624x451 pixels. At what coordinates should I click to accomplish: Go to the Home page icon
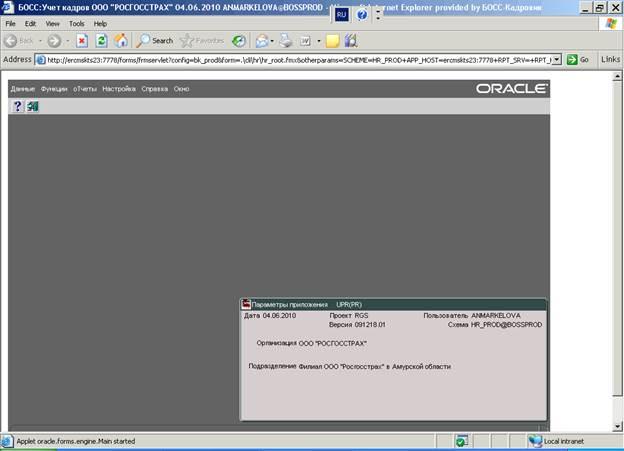point(121,41)
